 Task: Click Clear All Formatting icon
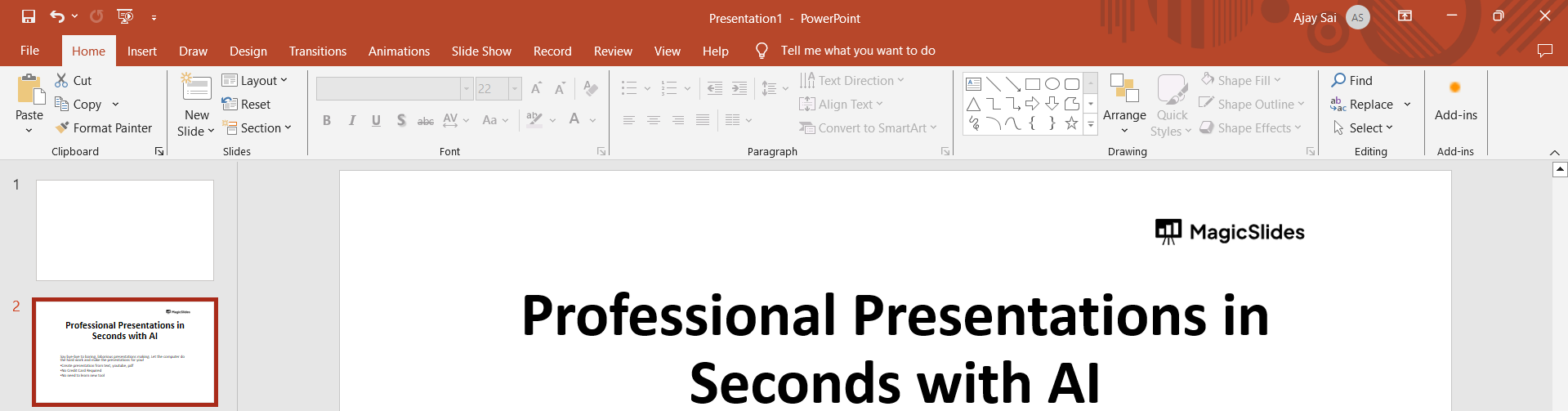coord(591,88)
